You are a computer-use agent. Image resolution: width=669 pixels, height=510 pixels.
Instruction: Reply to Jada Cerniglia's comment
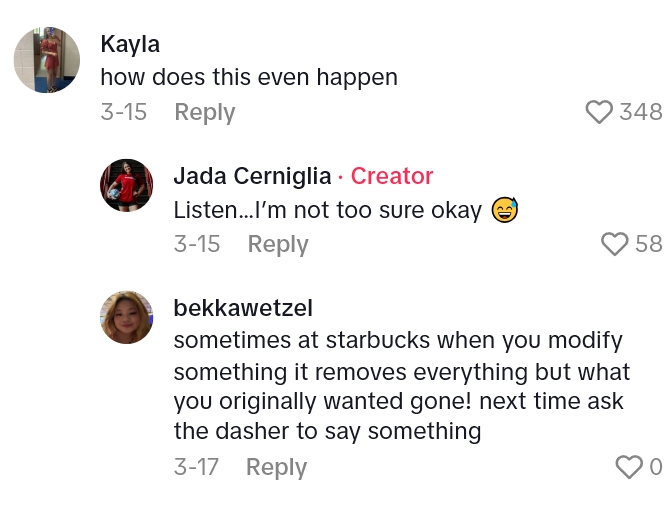pos(278,244)
